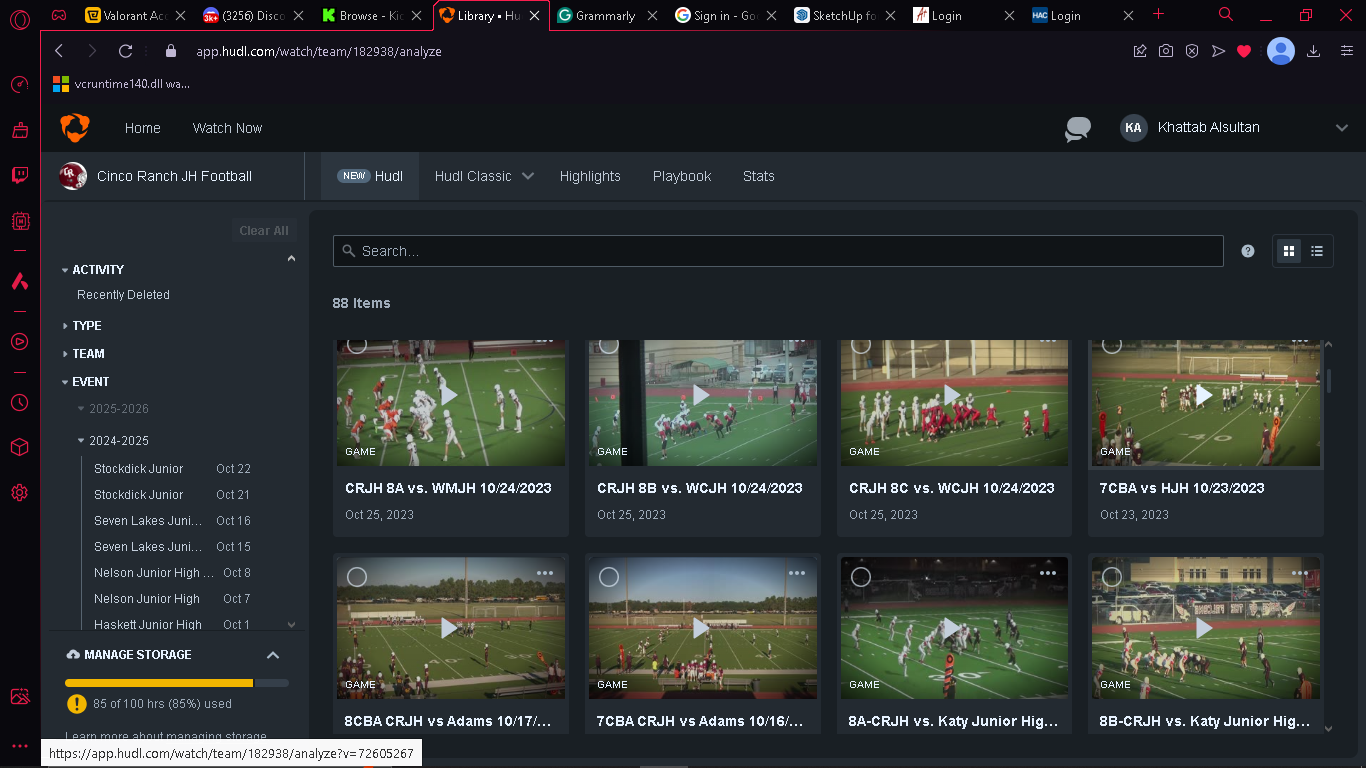
Task: Switch library to grid view
Action: coord(1289,251)
